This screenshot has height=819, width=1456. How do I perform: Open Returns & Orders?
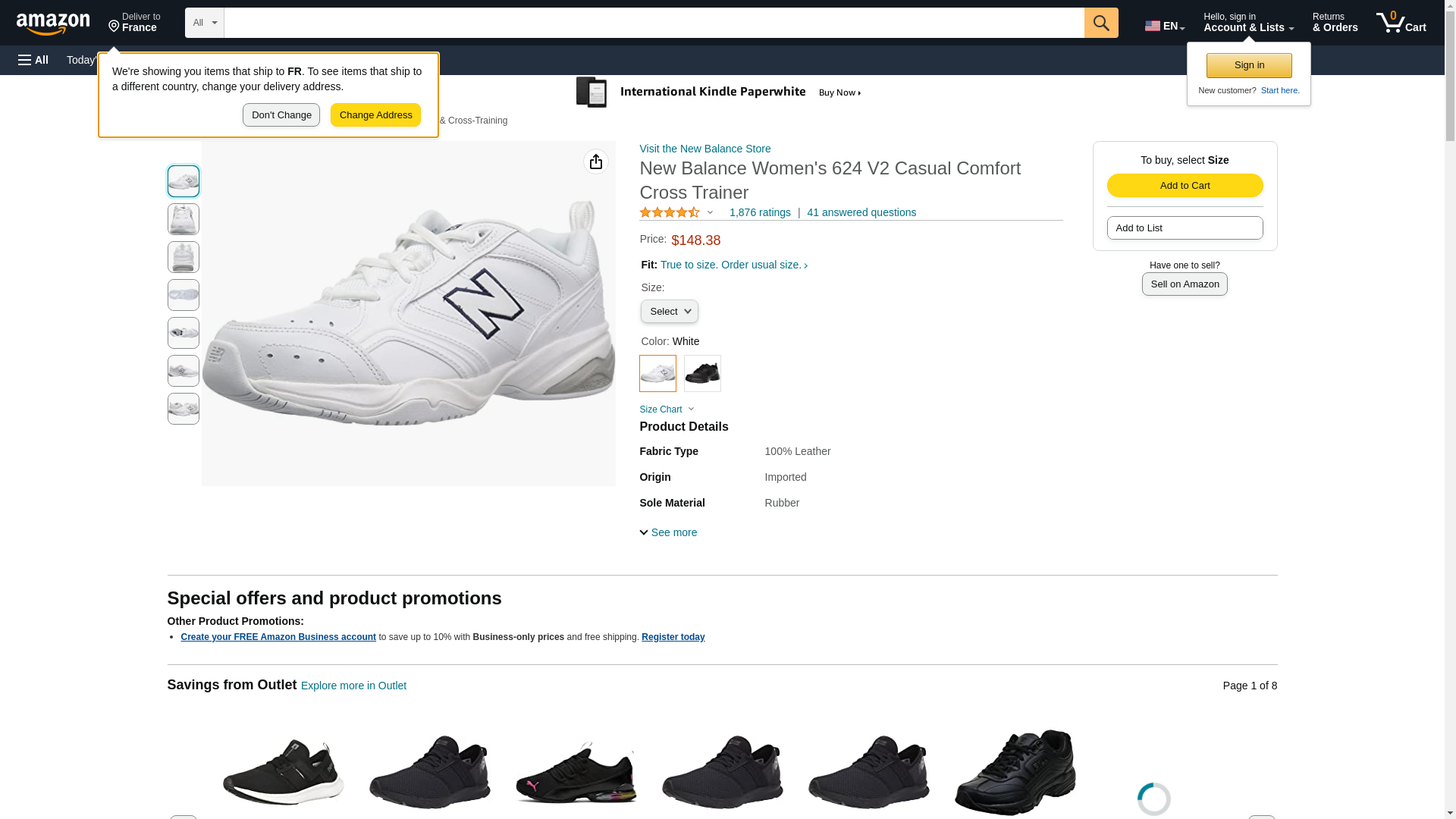tap(1335, 23)
